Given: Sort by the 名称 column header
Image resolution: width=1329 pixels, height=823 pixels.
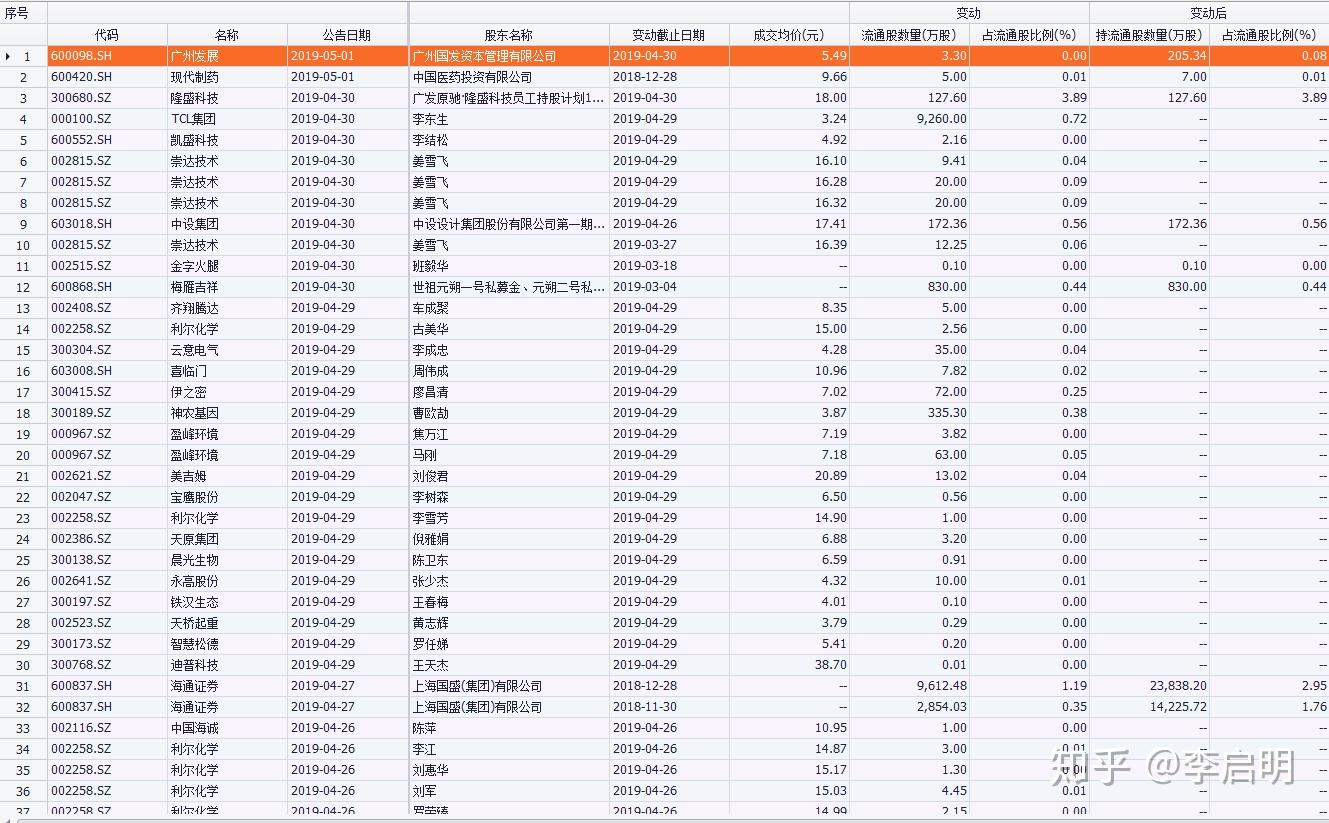Looking at the screenshot, I should (227, 35).
